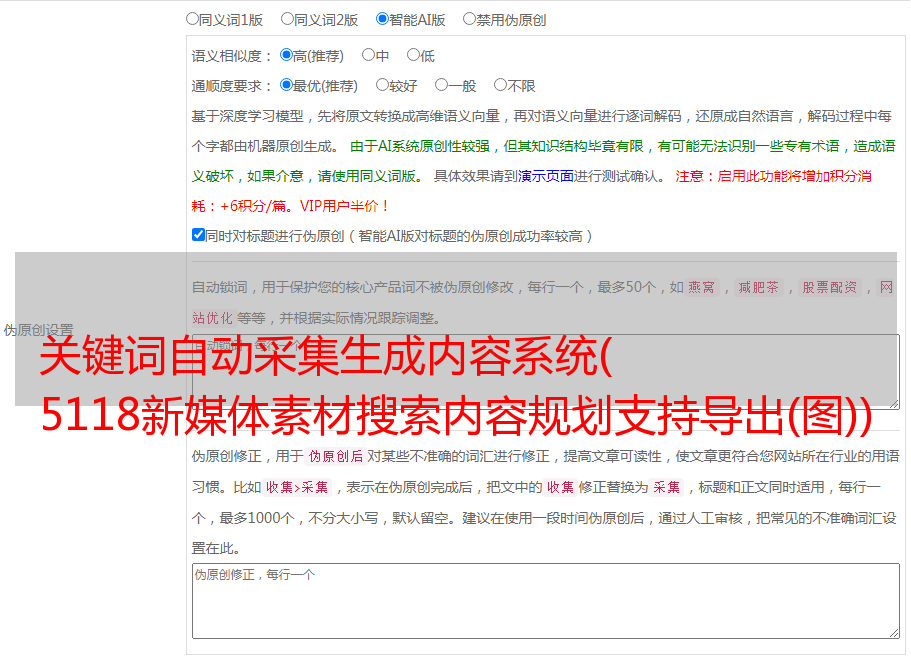Image resolution: width=911 pixels, height=658 pixels.
Task: Set 通顺度要求 to 最优(推荐)
Action: click(286, 85)
